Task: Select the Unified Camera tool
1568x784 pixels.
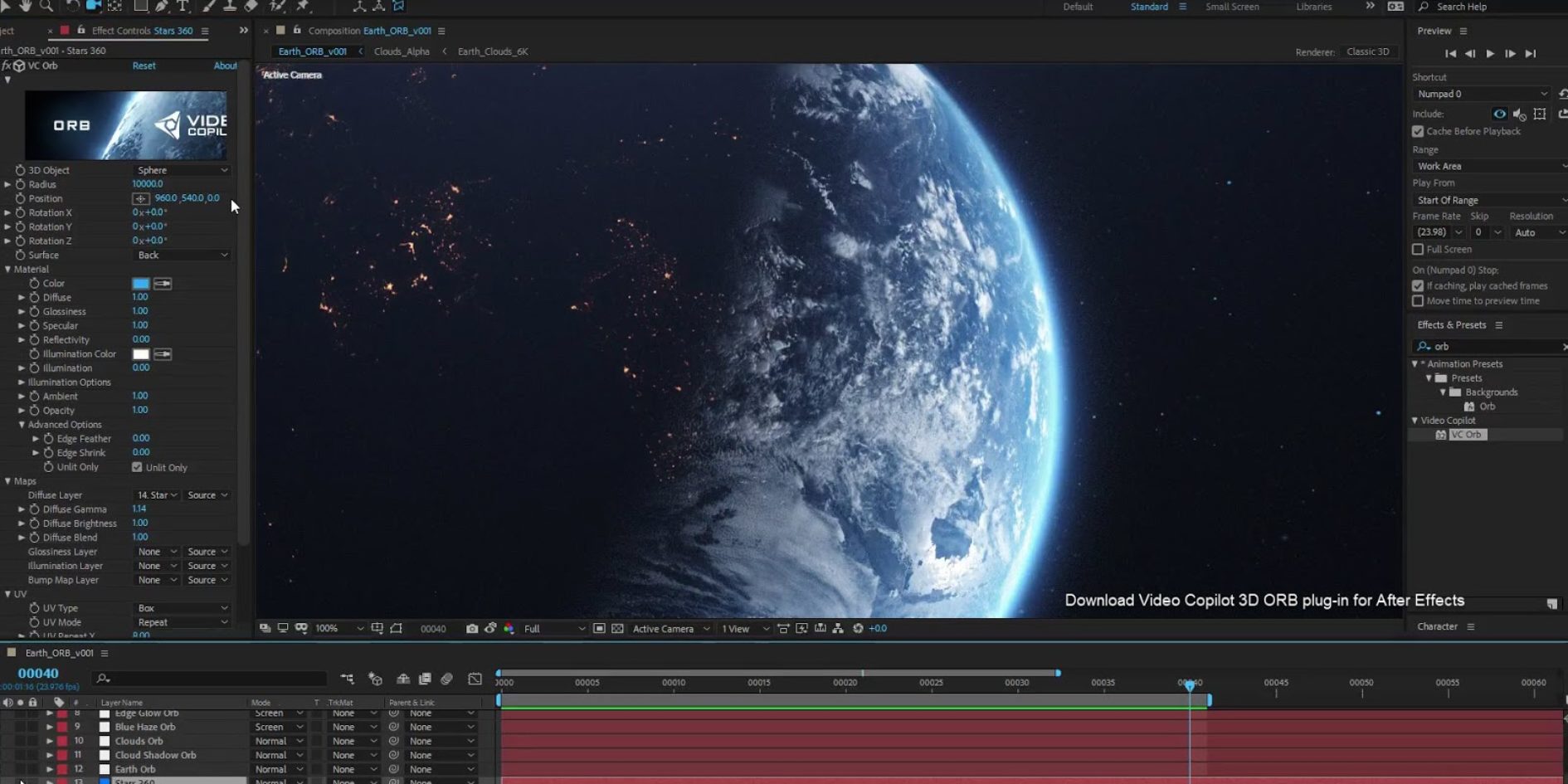Action: [x=93, y=6]
